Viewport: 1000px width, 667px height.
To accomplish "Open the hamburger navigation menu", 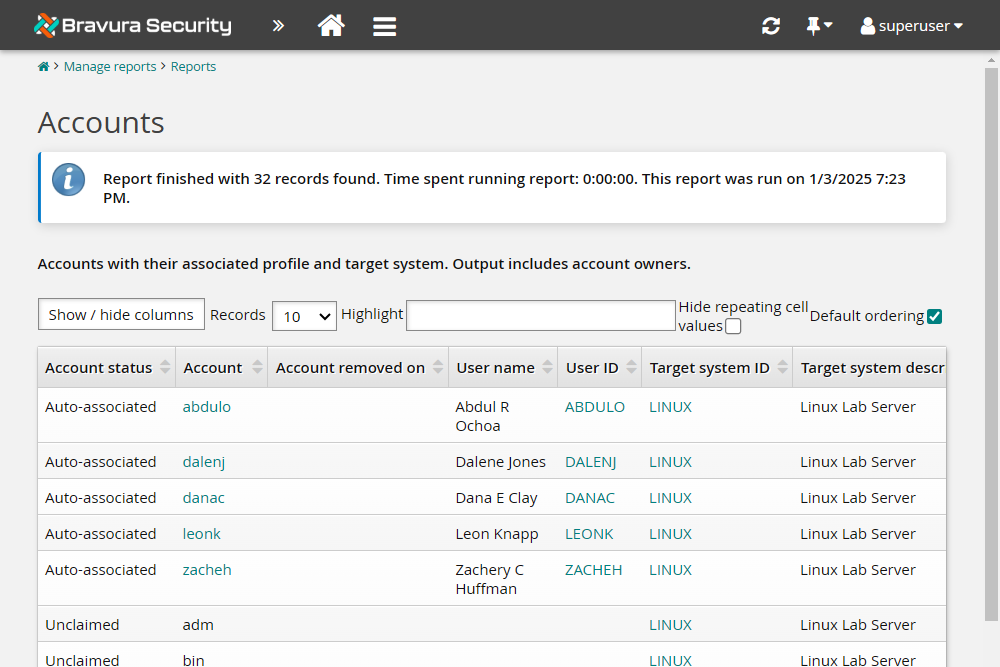I will [384, 25].
